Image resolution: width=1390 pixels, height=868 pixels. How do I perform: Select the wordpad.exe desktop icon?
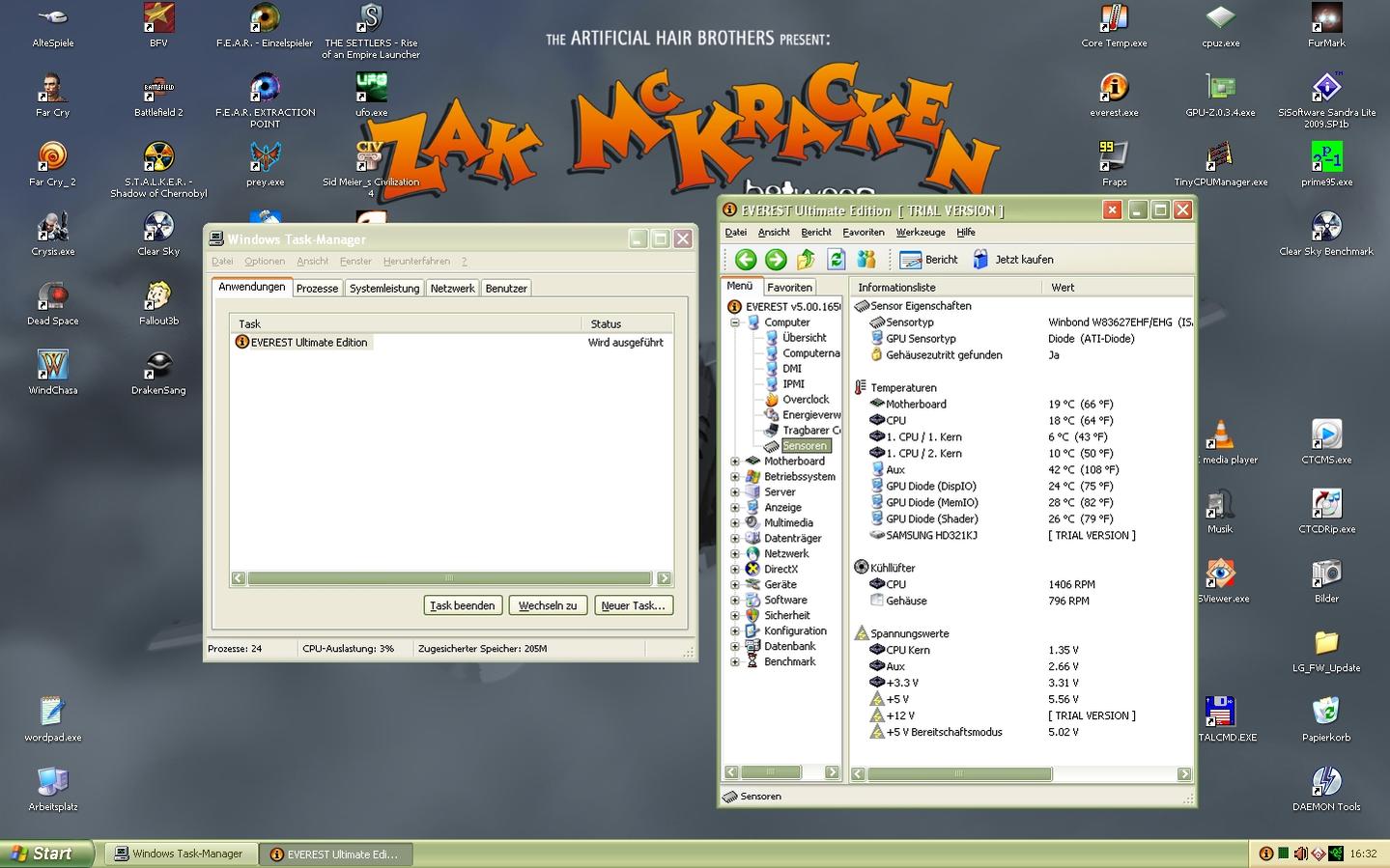pos(52,720)
